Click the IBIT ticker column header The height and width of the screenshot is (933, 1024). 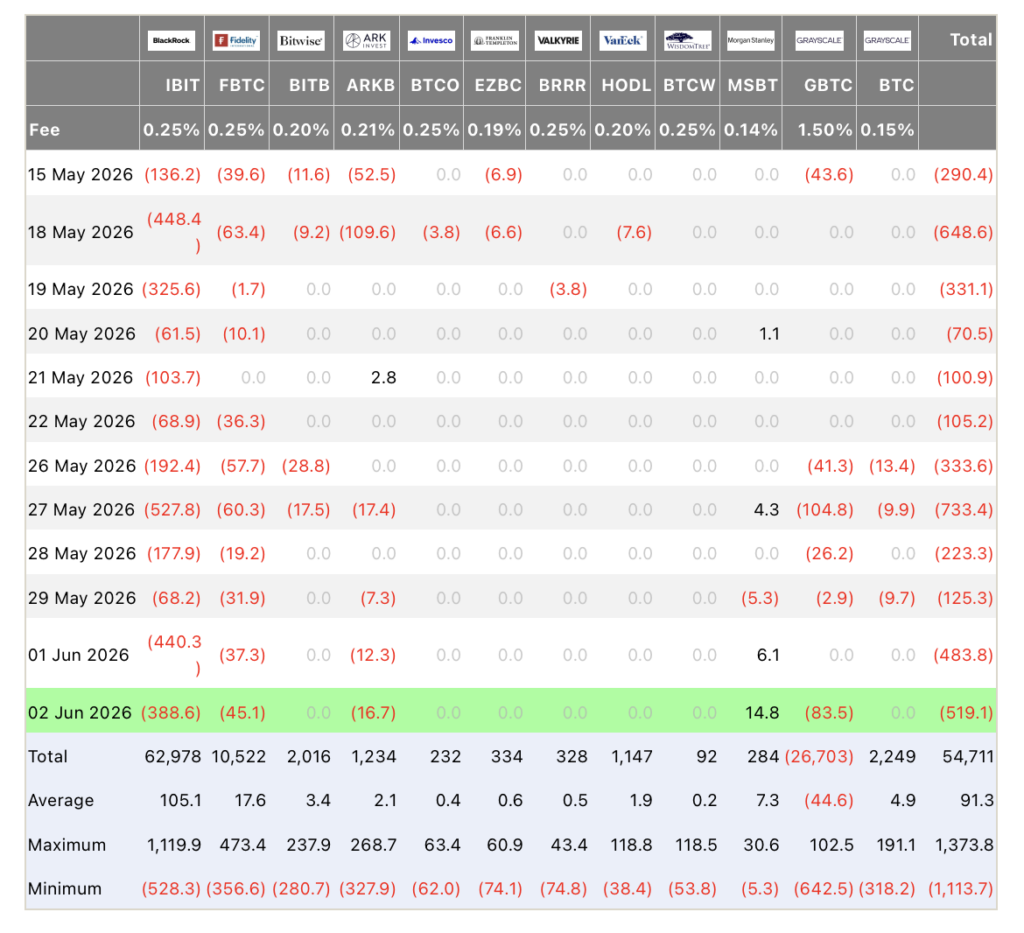pyautogui.click(x=182, y=85)
